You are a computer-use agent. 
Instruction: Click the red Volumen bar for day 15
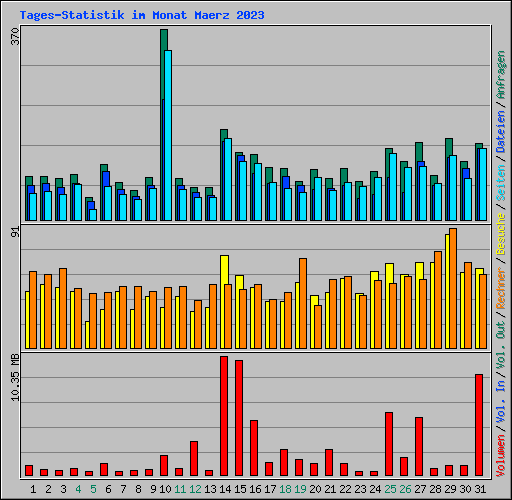(x=239, y=418)
